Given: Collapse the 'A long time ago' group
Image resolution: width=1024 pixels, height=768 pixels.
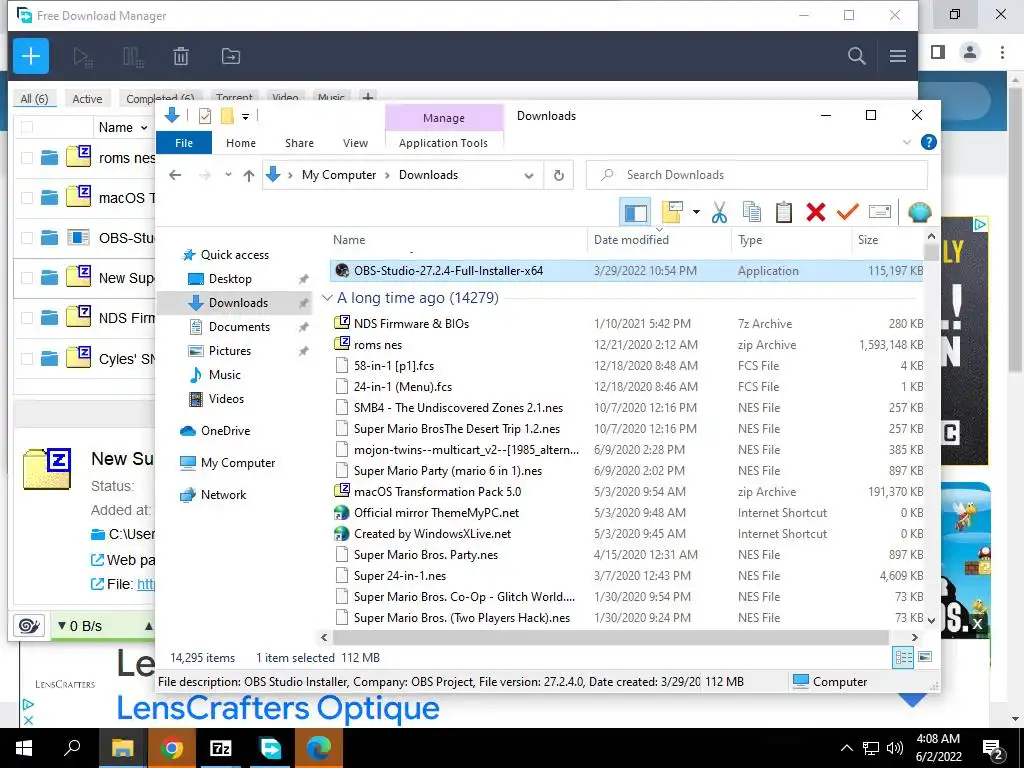Looking at the screenshot, I should [x=327, y=298].
